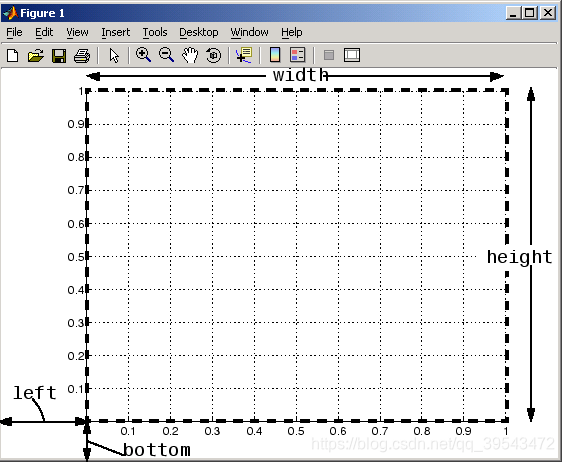Select the Edit Plot arrow tool
The height and width of the screenshot is (462, 564).
114,56
